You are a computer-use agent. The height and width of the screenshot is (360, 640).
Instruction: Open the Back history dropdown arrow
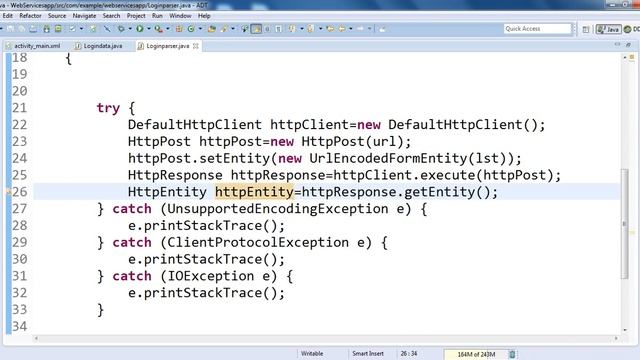click(x=351, y=29)
